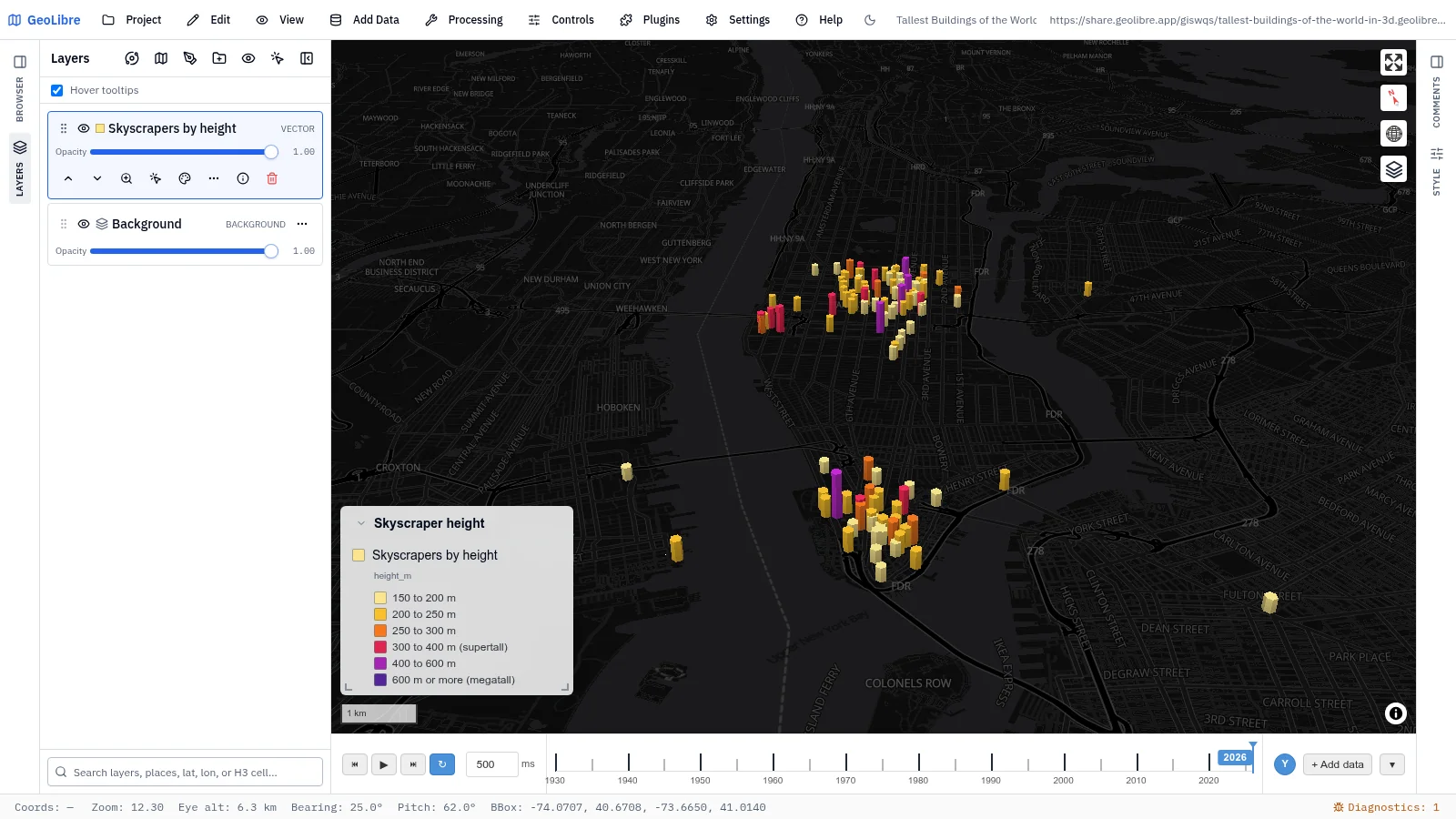Image resolution: width=1456 pixels, height=819 pixels.
Task: Click the Skyscrapers by height layer color swatch
Action: [100, 128]
